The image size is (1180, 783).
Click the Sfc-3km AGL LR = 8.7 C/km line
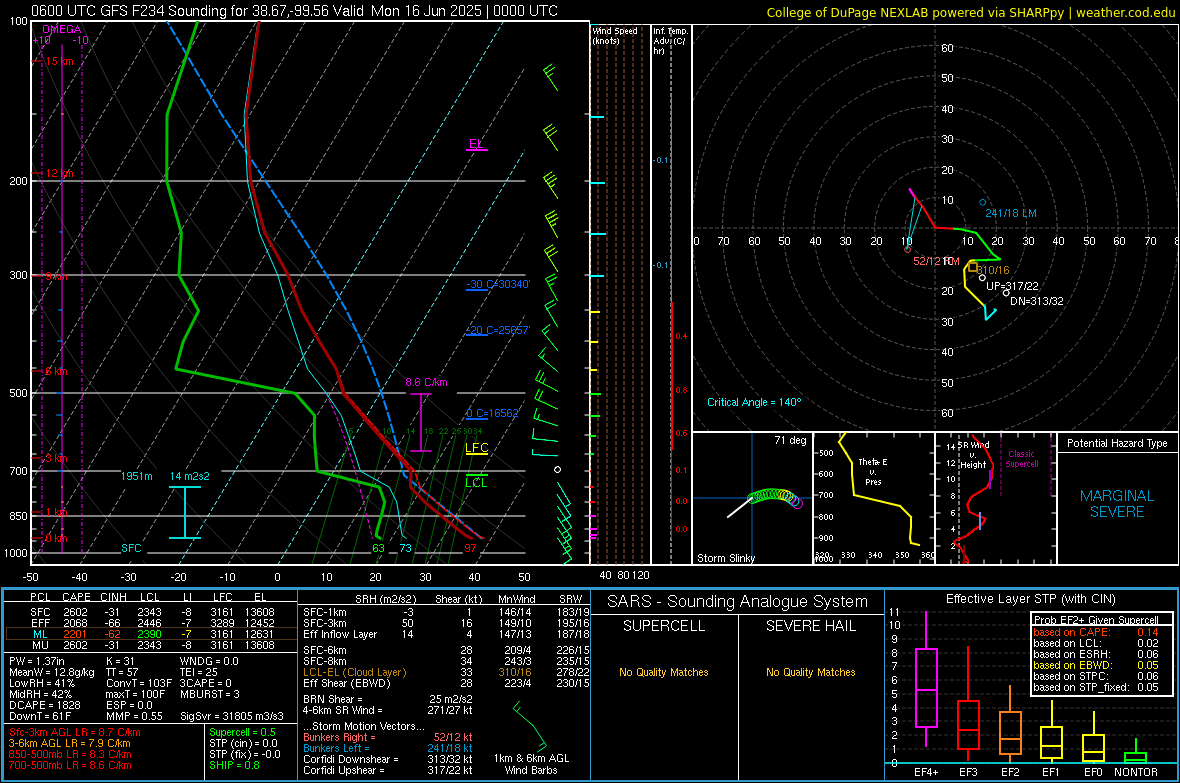click(75, 732)
